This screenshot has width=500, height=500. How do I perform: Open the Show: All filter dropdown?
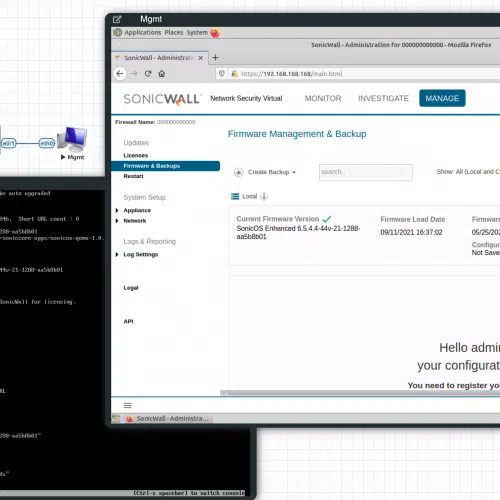pyautogui.click(x=468, y=172)
